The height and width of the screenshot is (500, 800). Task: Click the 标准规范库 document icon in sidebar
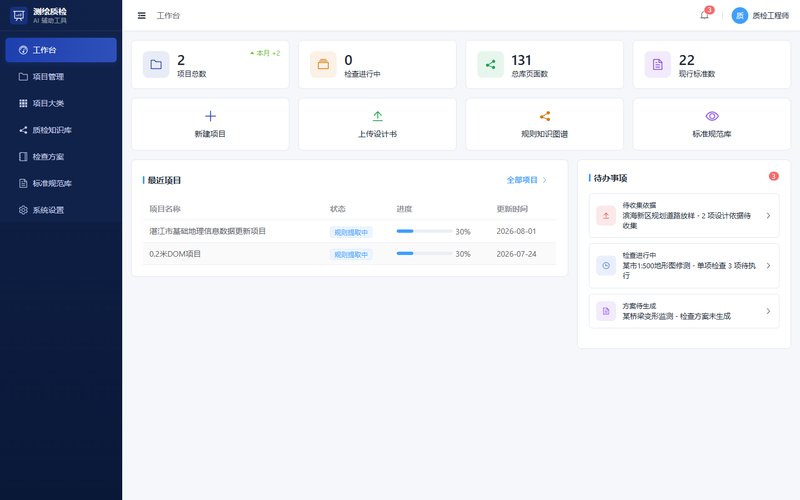point(23,183)
